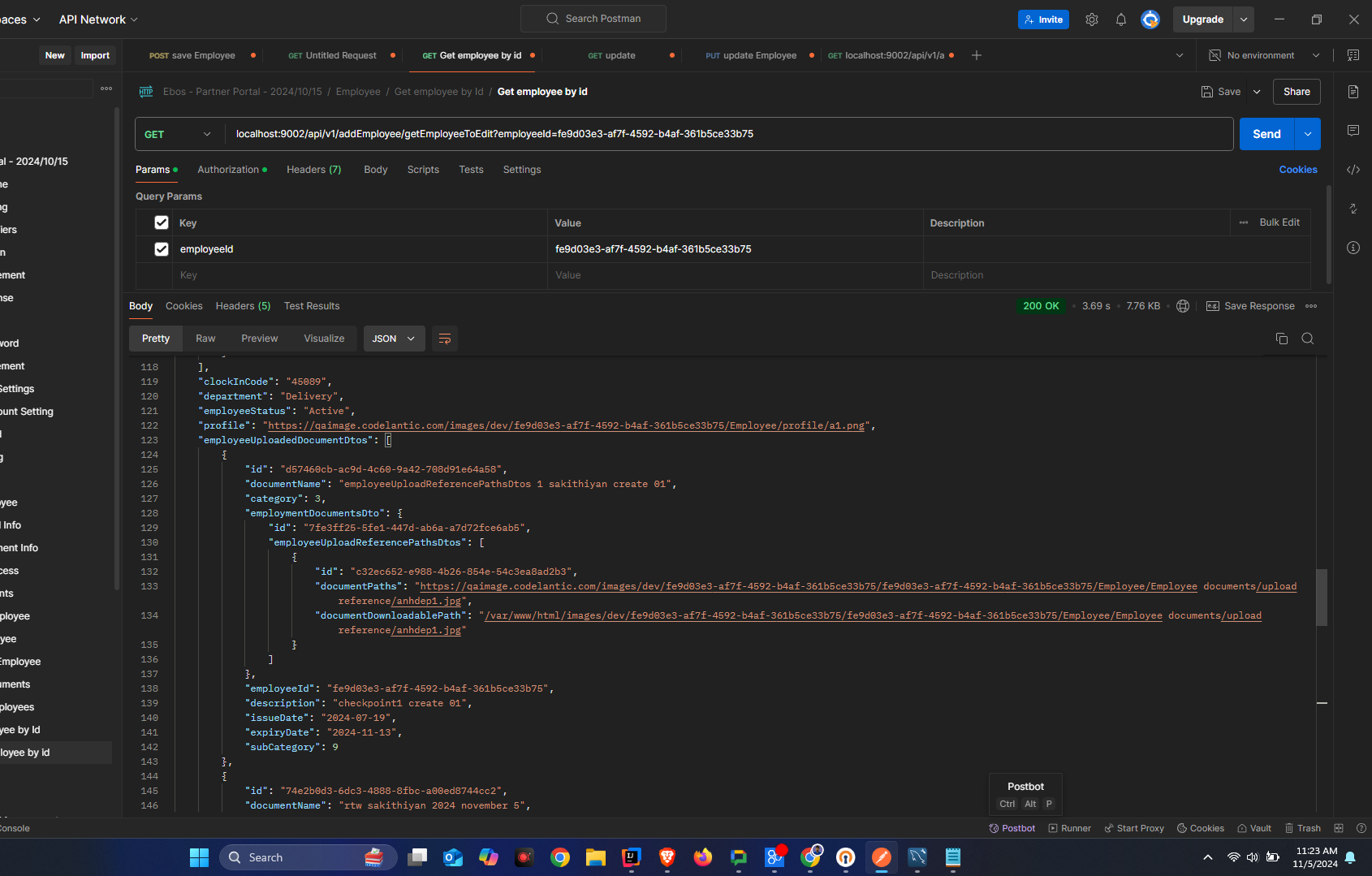Click Bulk Edit for query params
The width and height of the screenshot is (1372, 876).
(1279, 222)
